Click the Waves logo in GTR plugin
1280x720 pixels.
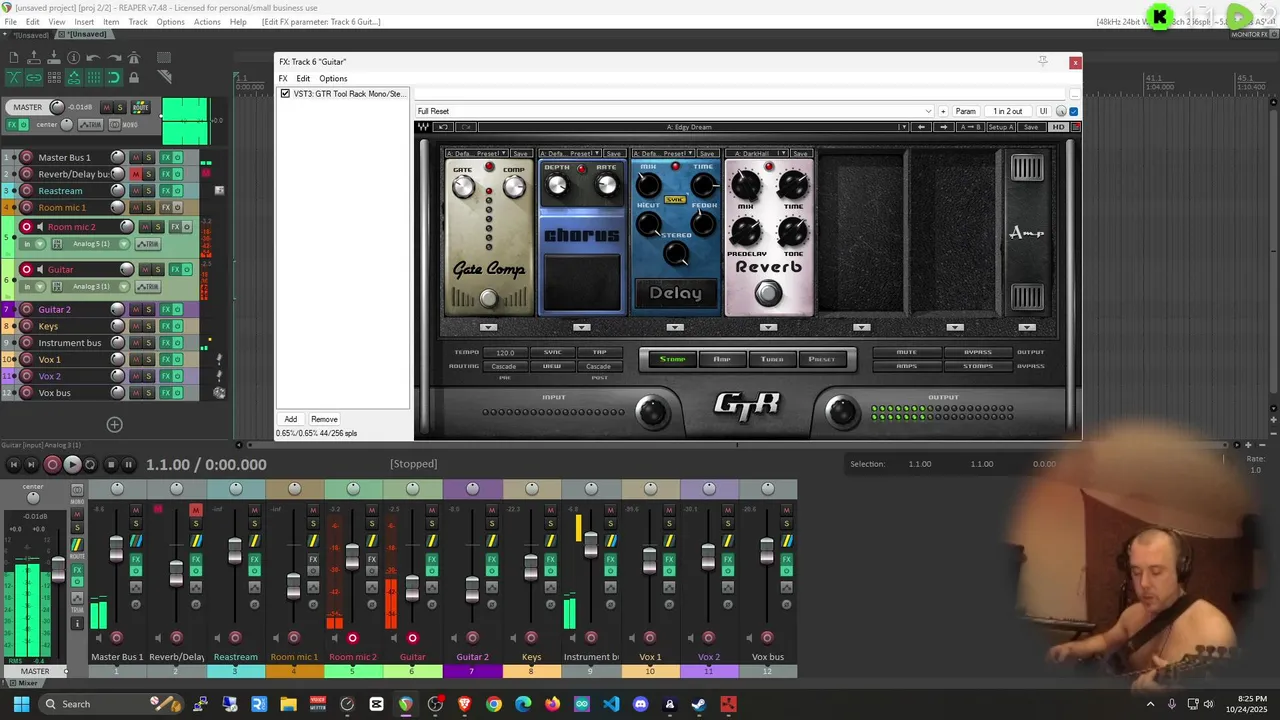tap(424, 127)
